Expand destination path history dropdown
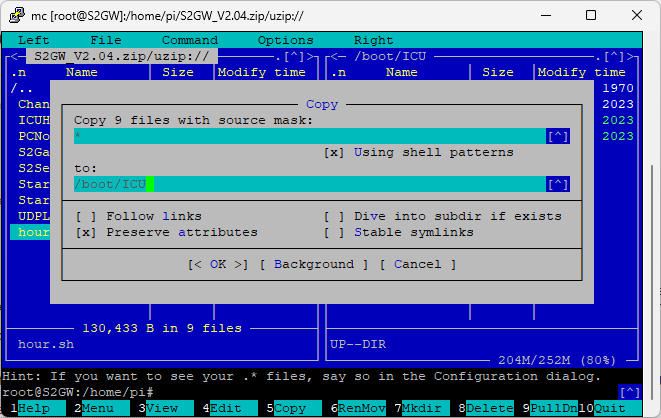This screenshot has width=661, height=418. click(557, 184)
